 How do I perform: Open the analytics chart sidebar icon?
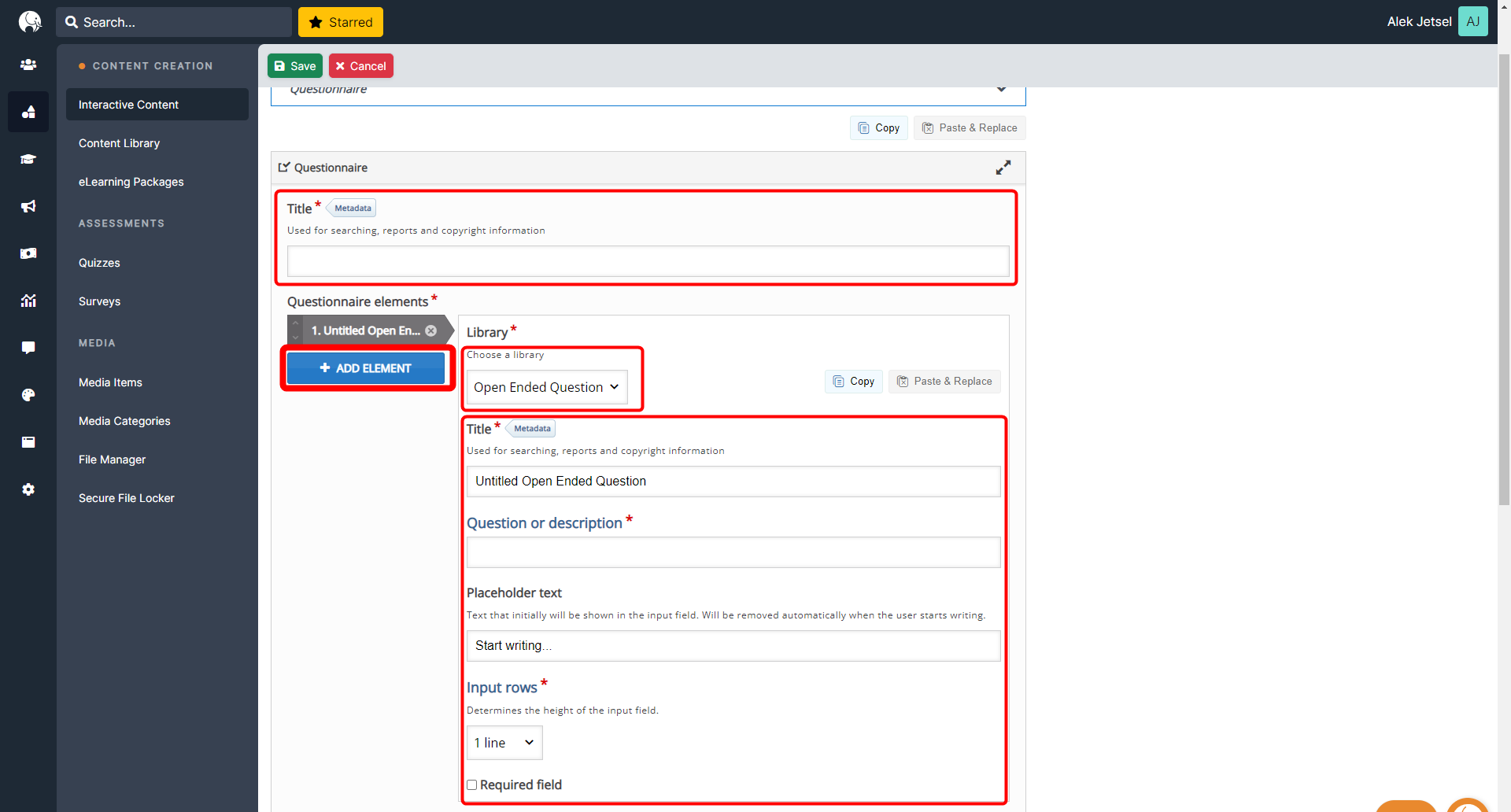pyautogui.click(x=28, y=301)
